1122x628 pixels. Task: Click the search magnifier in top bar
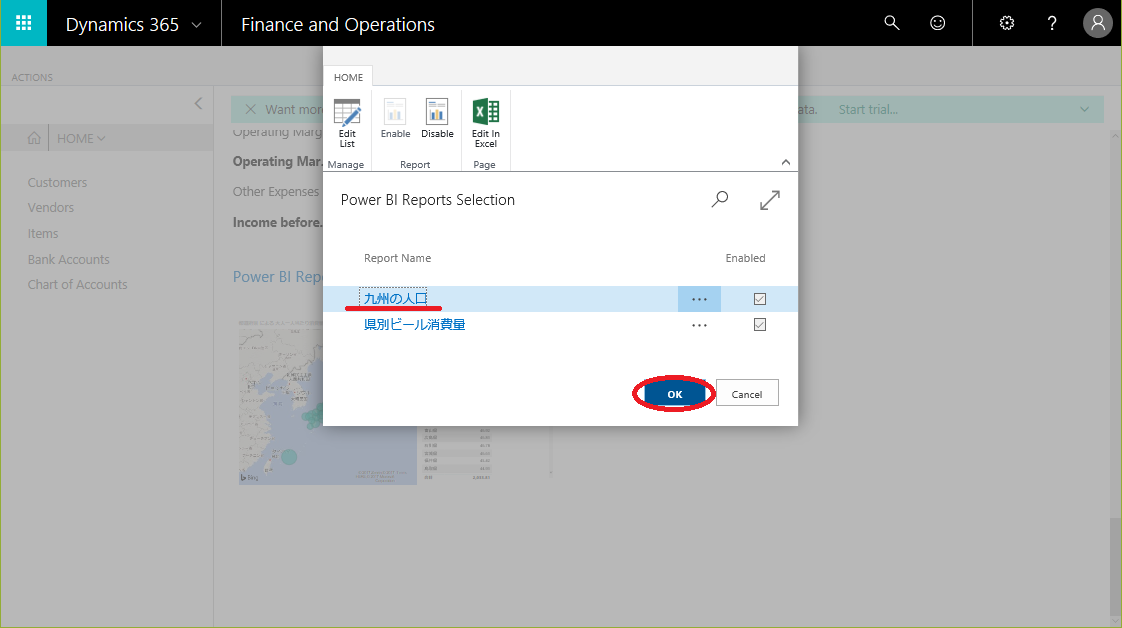[x=892, y=23]
